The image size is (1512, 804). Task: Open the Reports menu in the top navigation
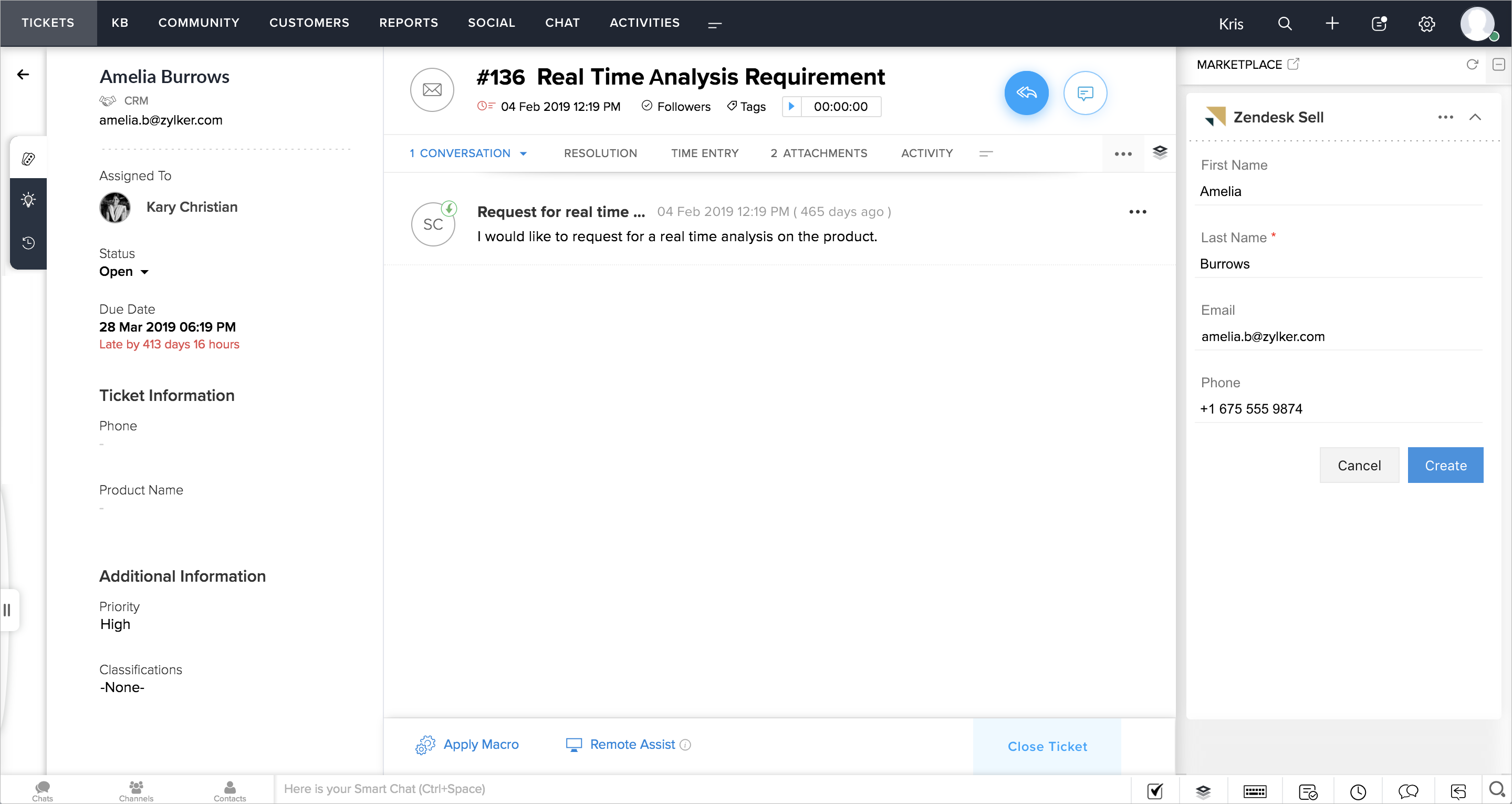408,23
